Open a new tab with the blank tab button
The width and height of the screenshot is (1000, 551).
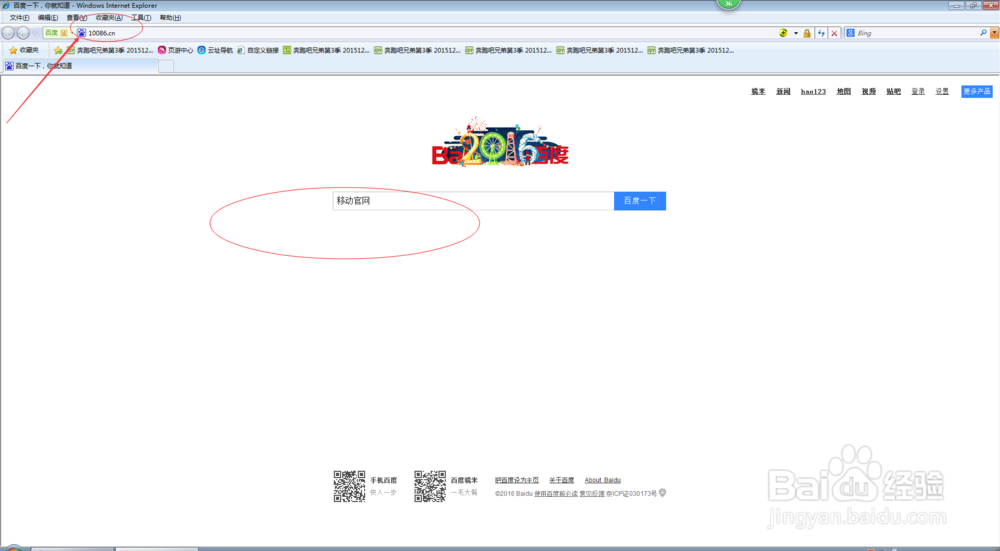point(166,66)
